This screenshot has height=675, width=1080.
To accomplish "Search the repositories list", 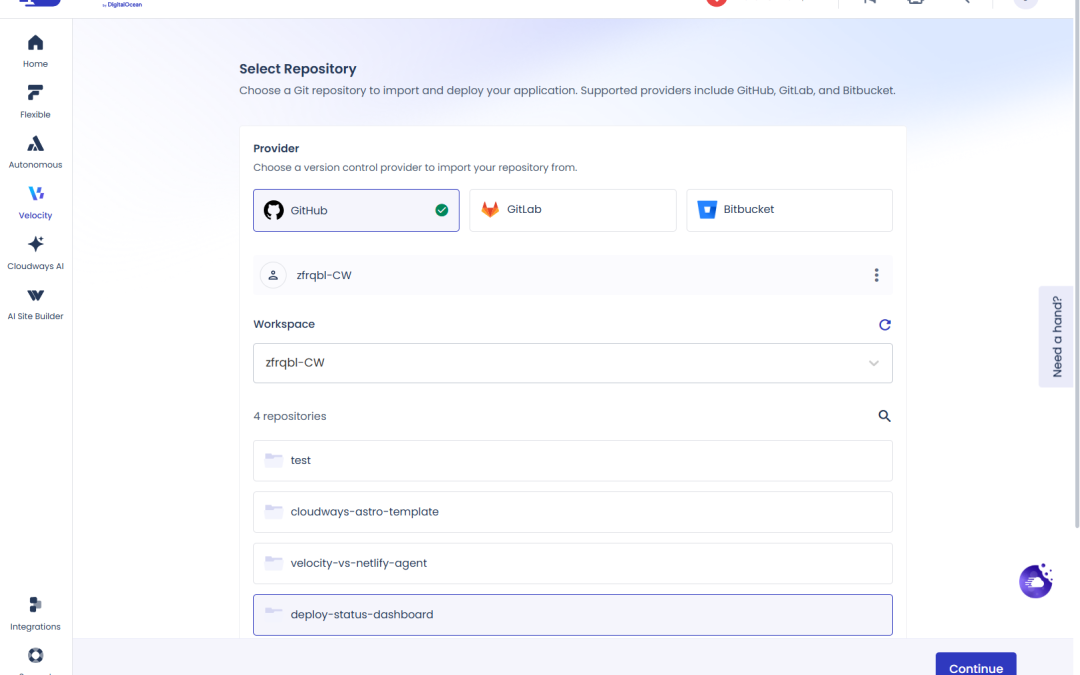I will [884, 416].
